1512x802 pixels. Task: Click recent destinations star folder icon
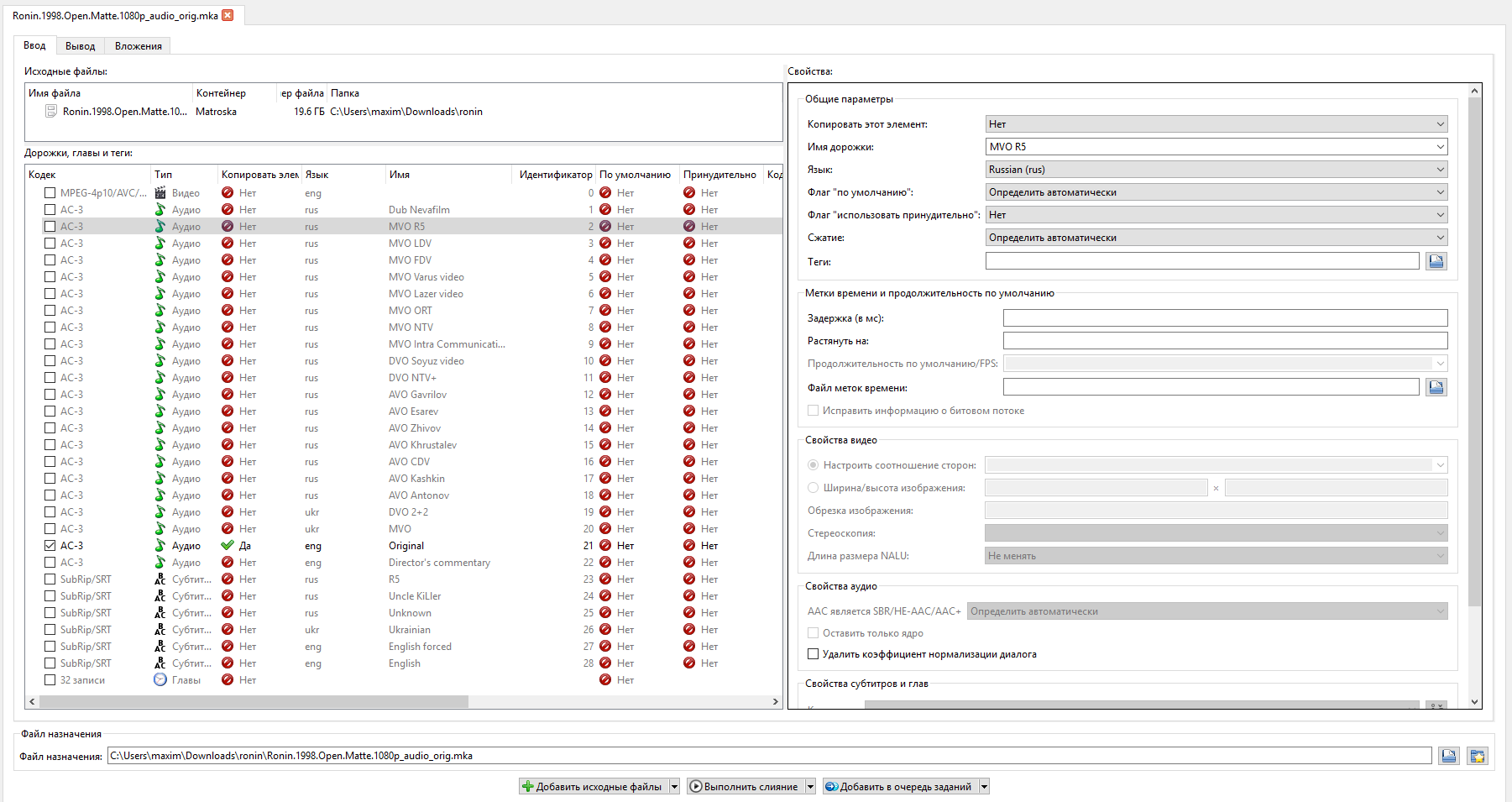pos(1478,756)
